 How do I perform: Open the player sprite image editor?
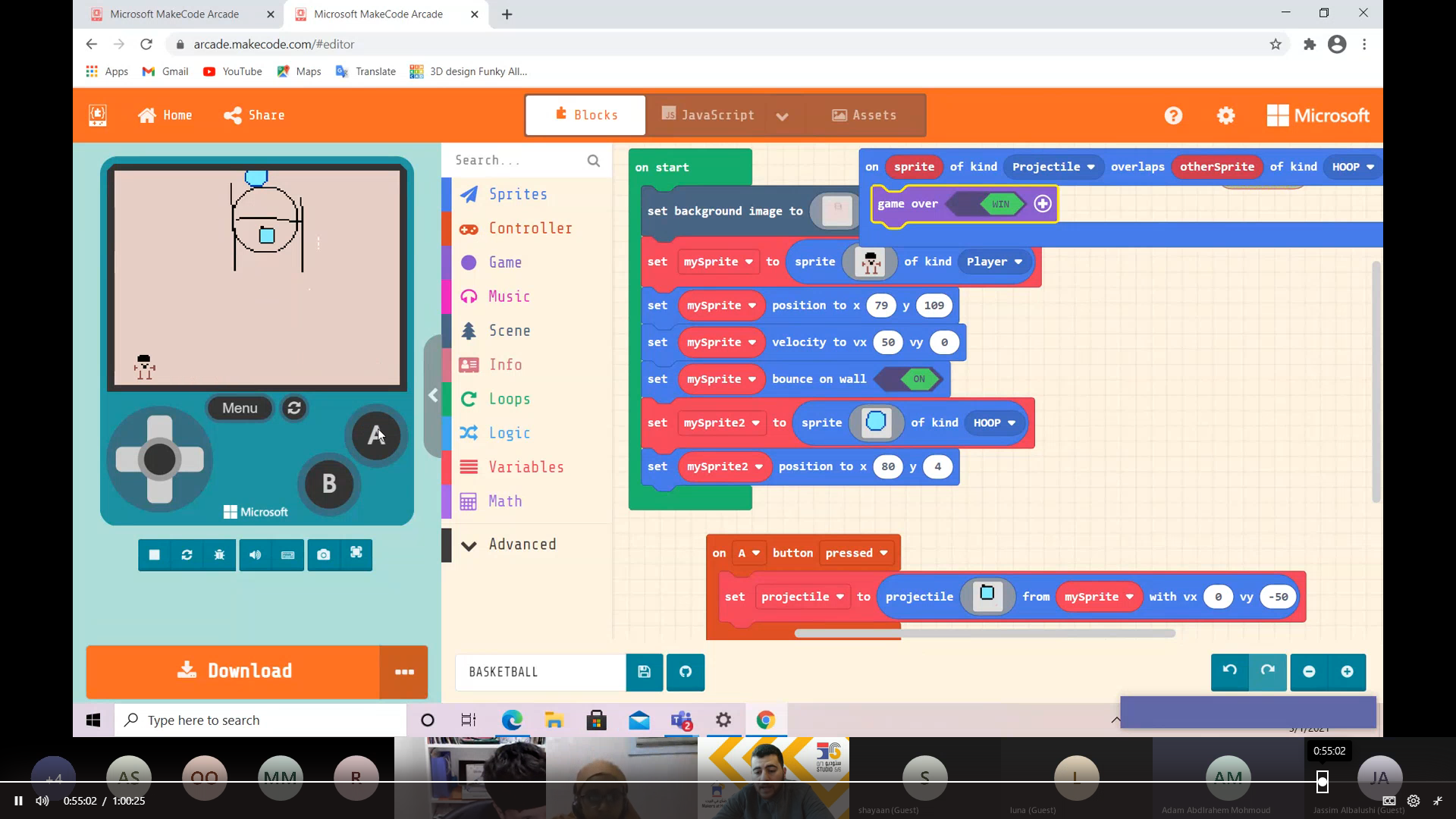871,262
